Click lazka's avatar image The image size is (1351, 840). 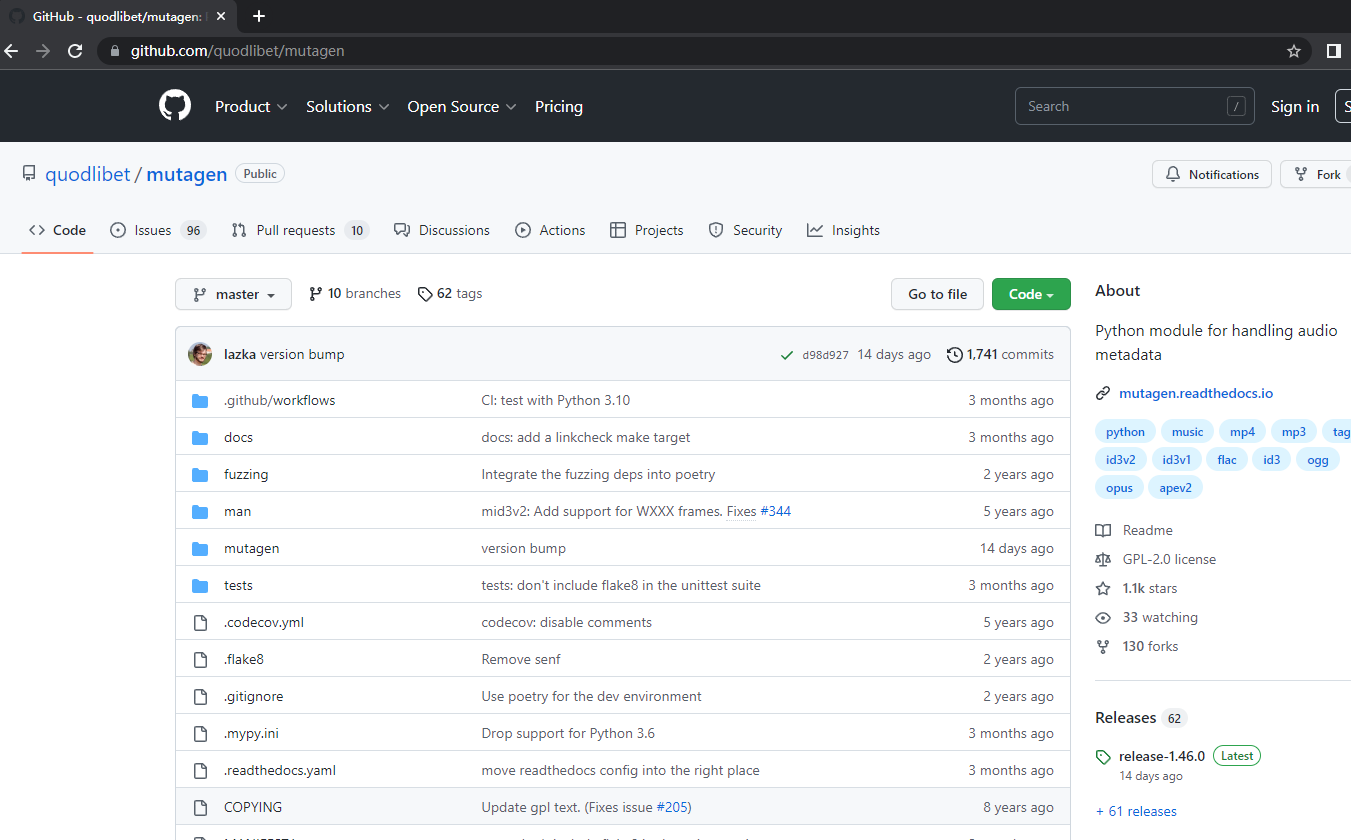tap(200, 354)
